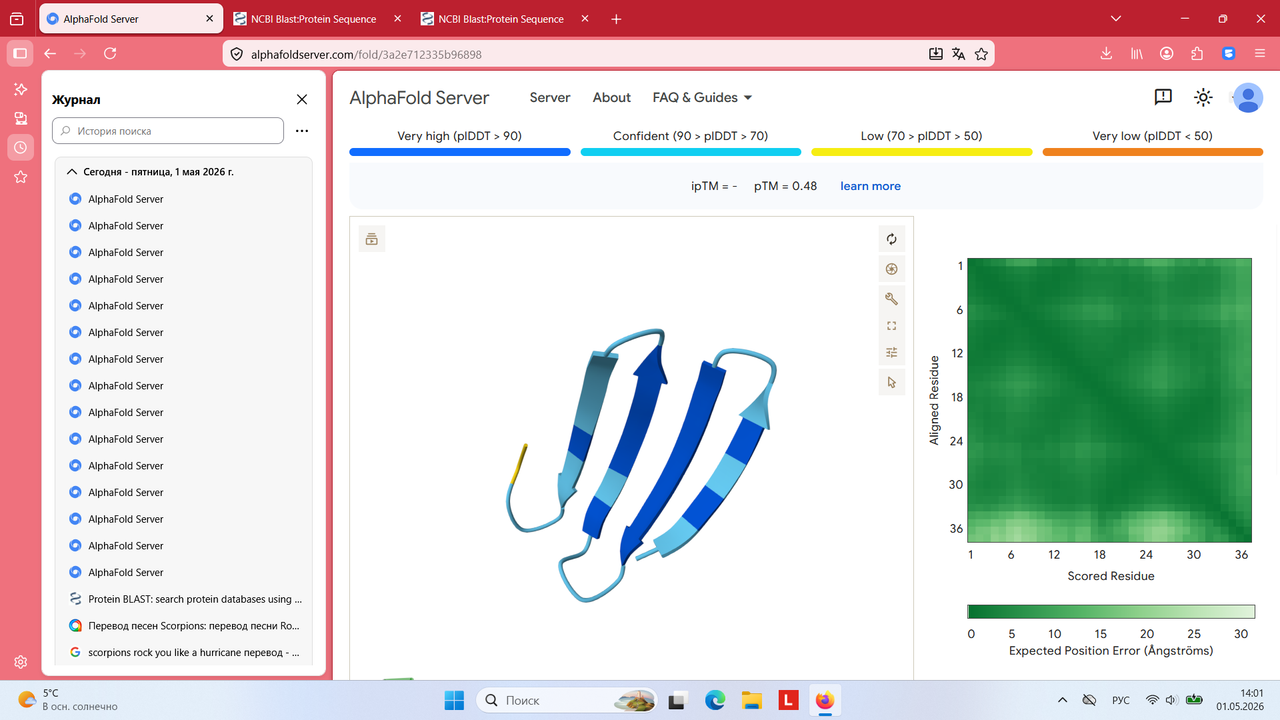
Task: Click the 'Low (70 > pIDDT > 50)' label
Action: click(921, 136)
